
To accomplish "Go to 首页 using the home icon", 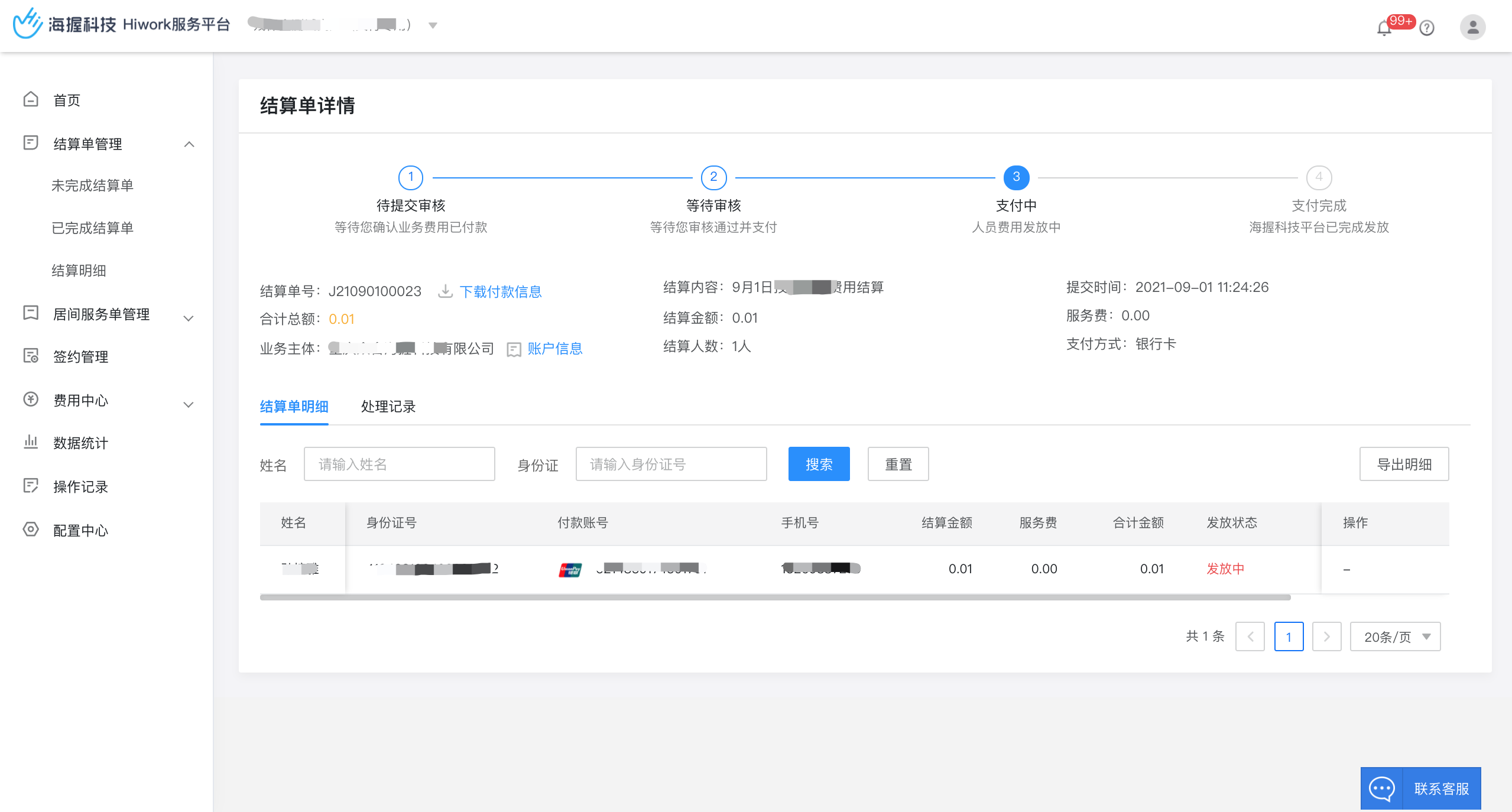I will pyautogui.click(x=66, y=99).
